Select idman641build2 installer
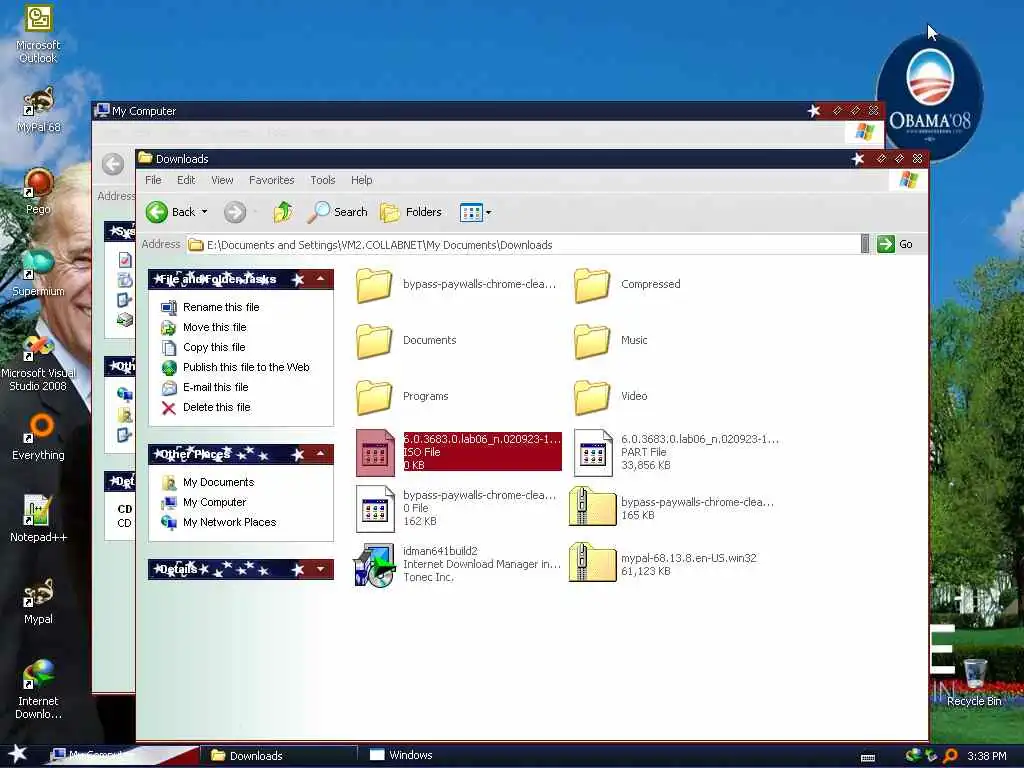The width and height of the screenshot is (1024, 768). (457, 564)
